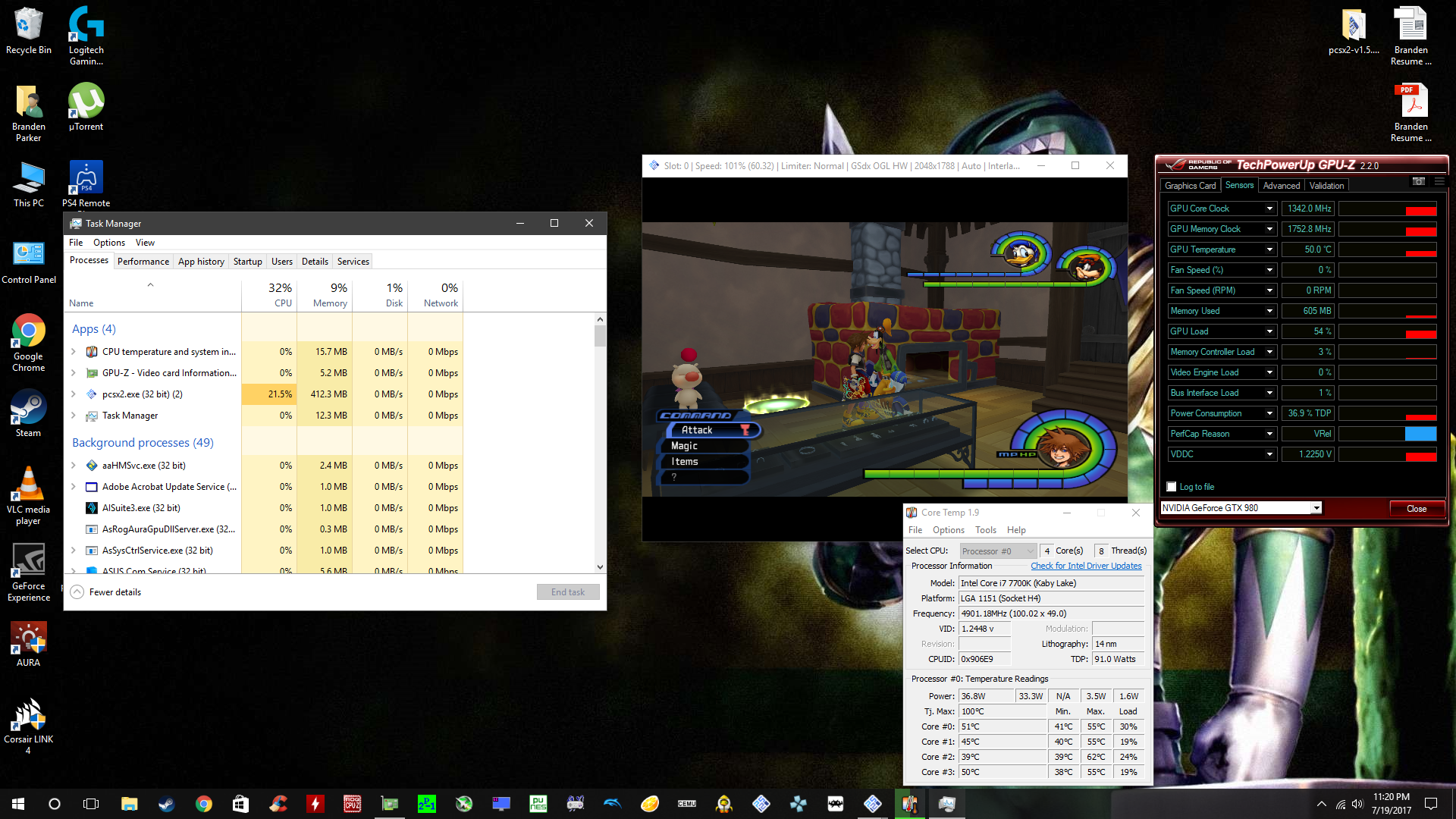The image size is (1456, 819).
Task: Open the Recycle Bin desktop icon
Action: point(28,30)
